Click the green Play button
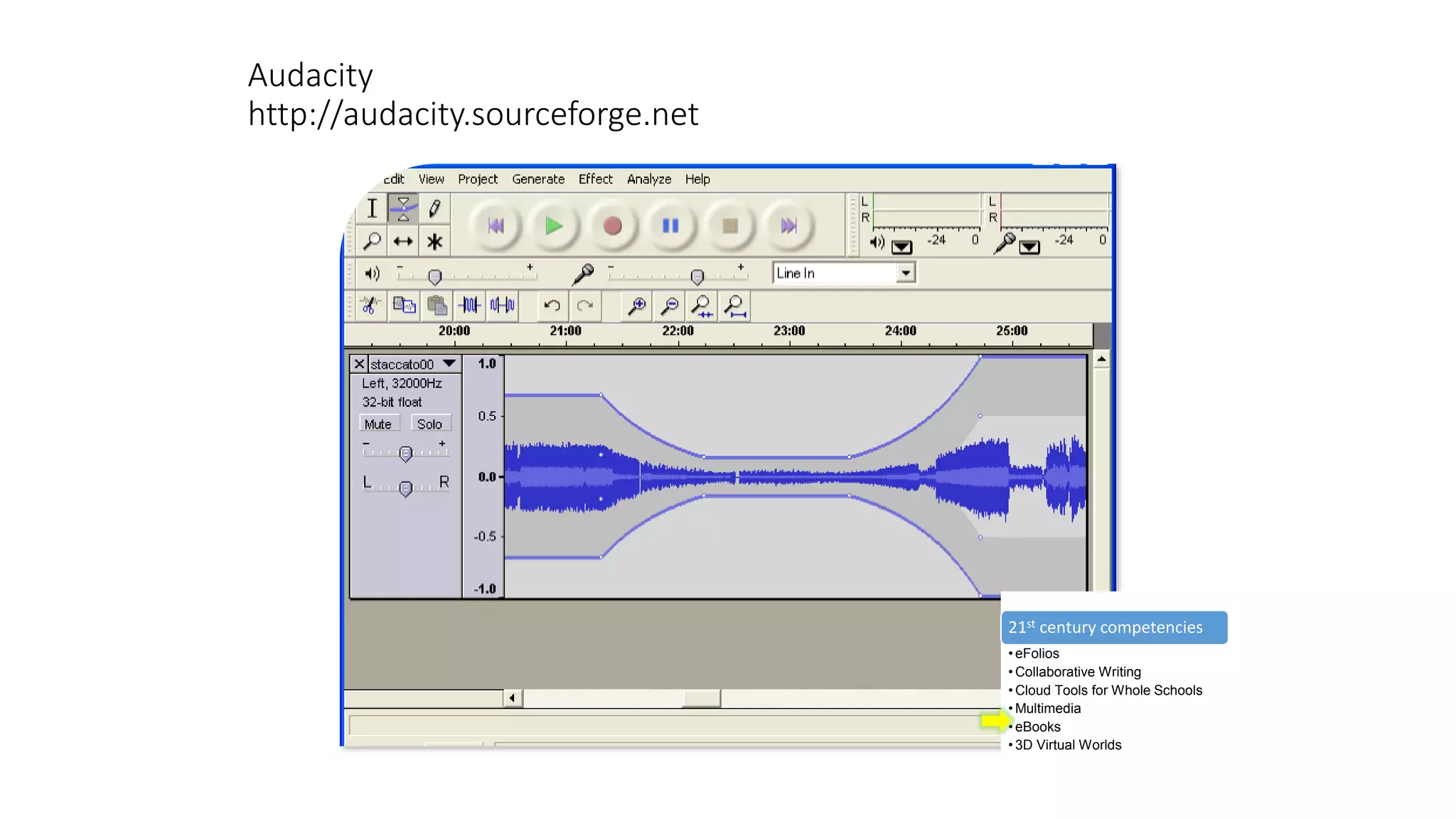This screenshot has height=819, width=1456. [x=554, y=226]
